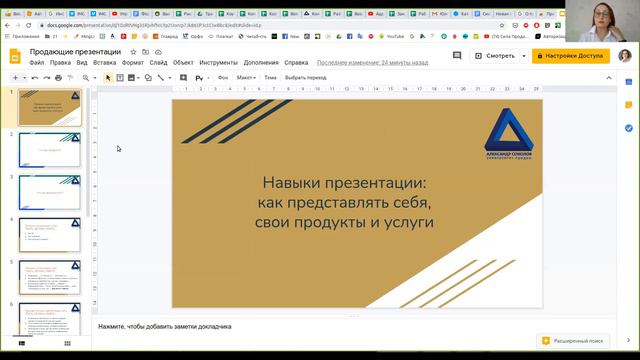Add a comment from toolbar
This screenshot has height=360, width=640.
tap(183, 78)
